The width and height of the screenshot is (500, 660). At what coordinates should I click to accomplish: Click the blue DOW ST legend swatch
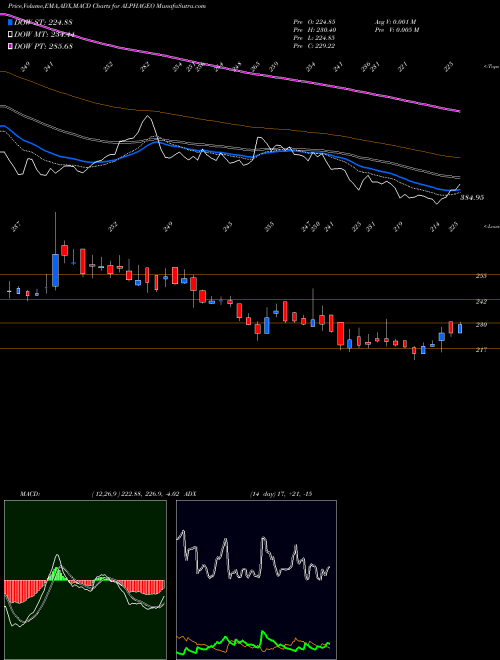pyautogui.click(x=10, y=22)
